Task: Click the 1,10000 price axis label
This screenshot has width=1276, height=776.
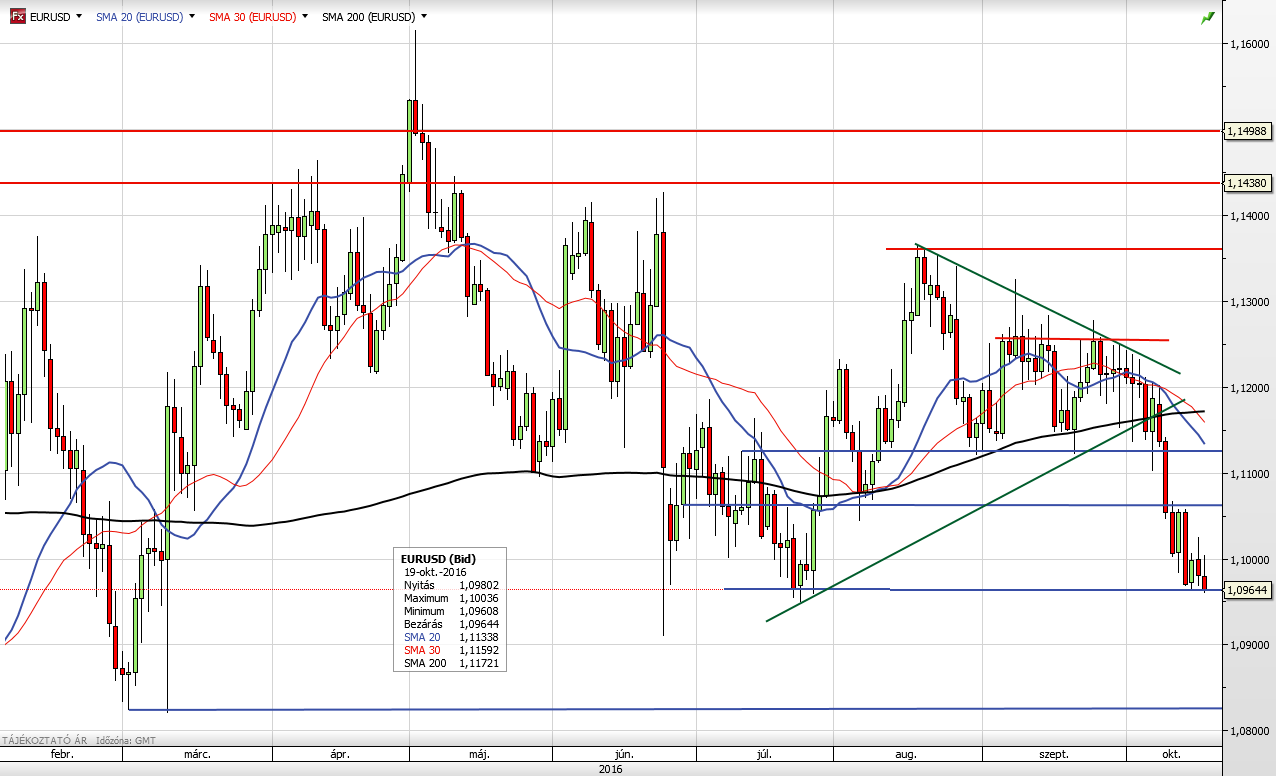Action: coord(1251,560)
